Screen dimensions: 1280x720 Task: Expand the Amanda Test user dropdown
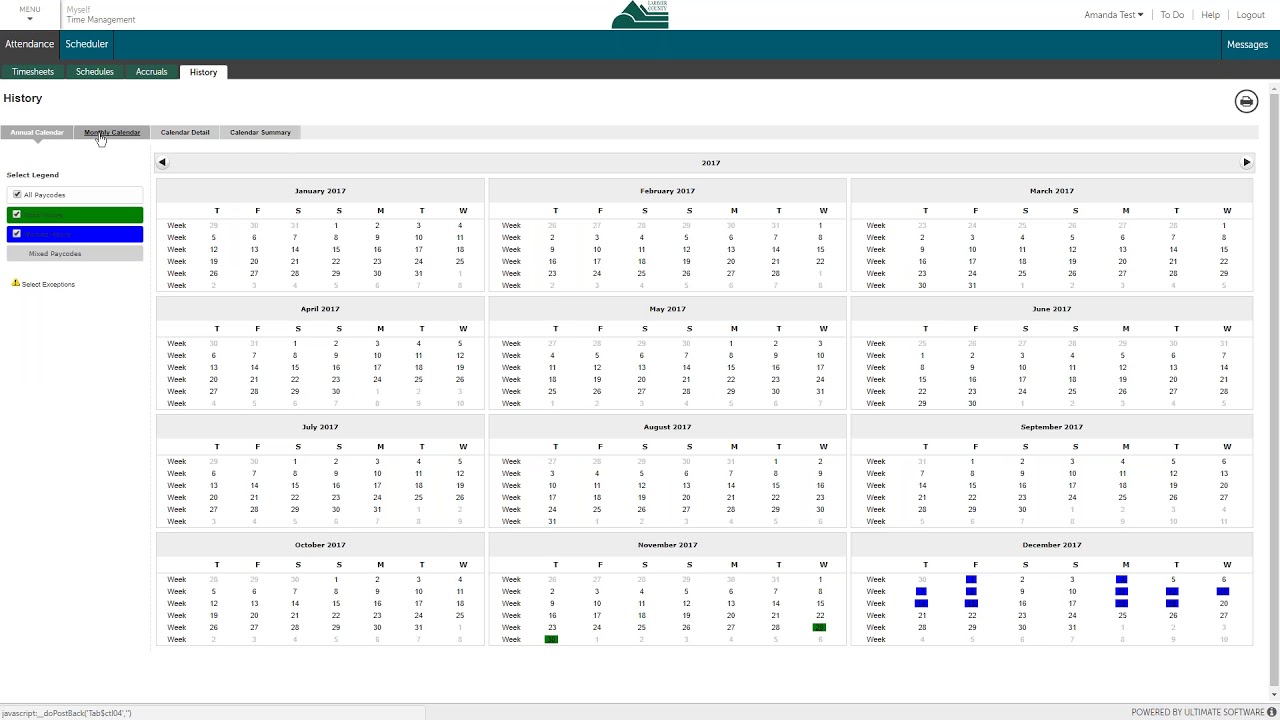point(1113,15)
